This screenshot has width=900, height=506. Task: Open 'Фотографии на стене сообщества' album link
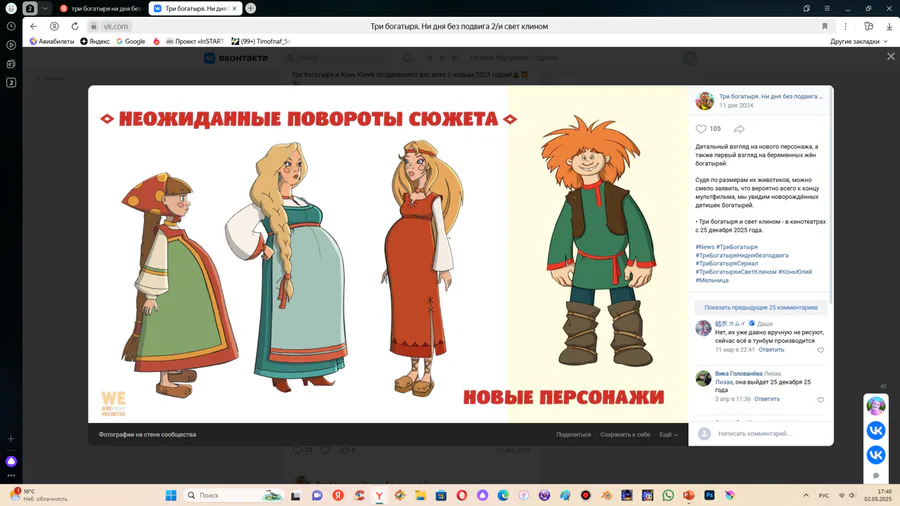click(x=148, y=435)
